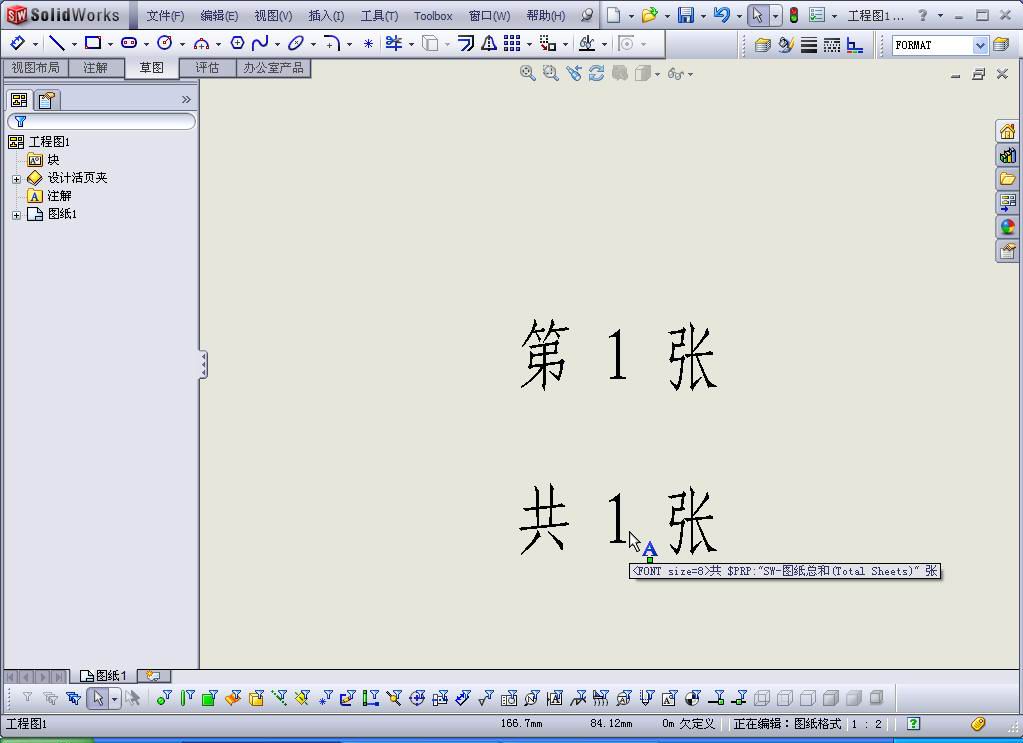Open the Appearances color ball tab
Screen dimensions: 1023x743
1007,226
